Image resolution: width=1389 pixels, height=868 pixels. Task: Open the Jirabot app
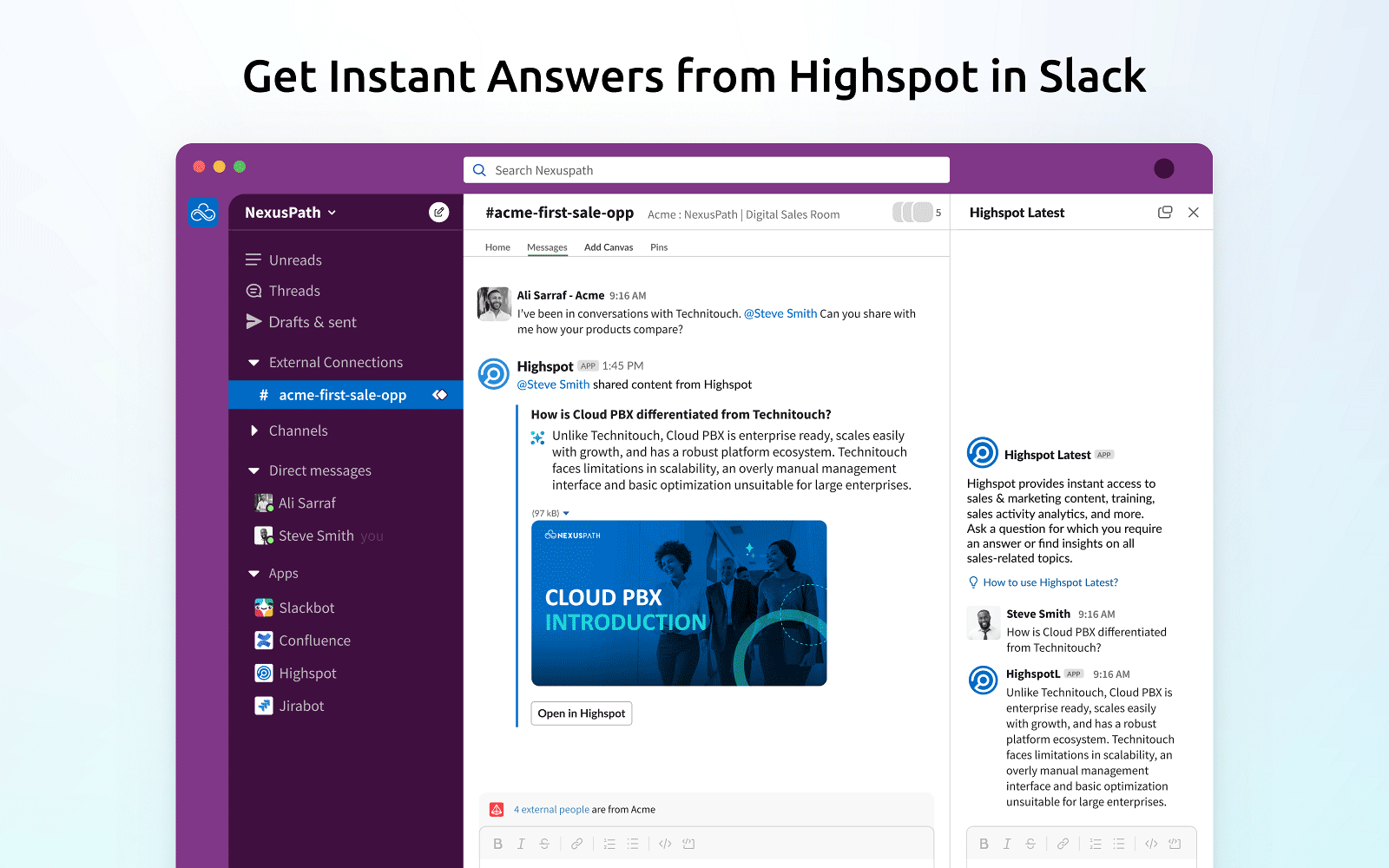[x=301, y=707]
